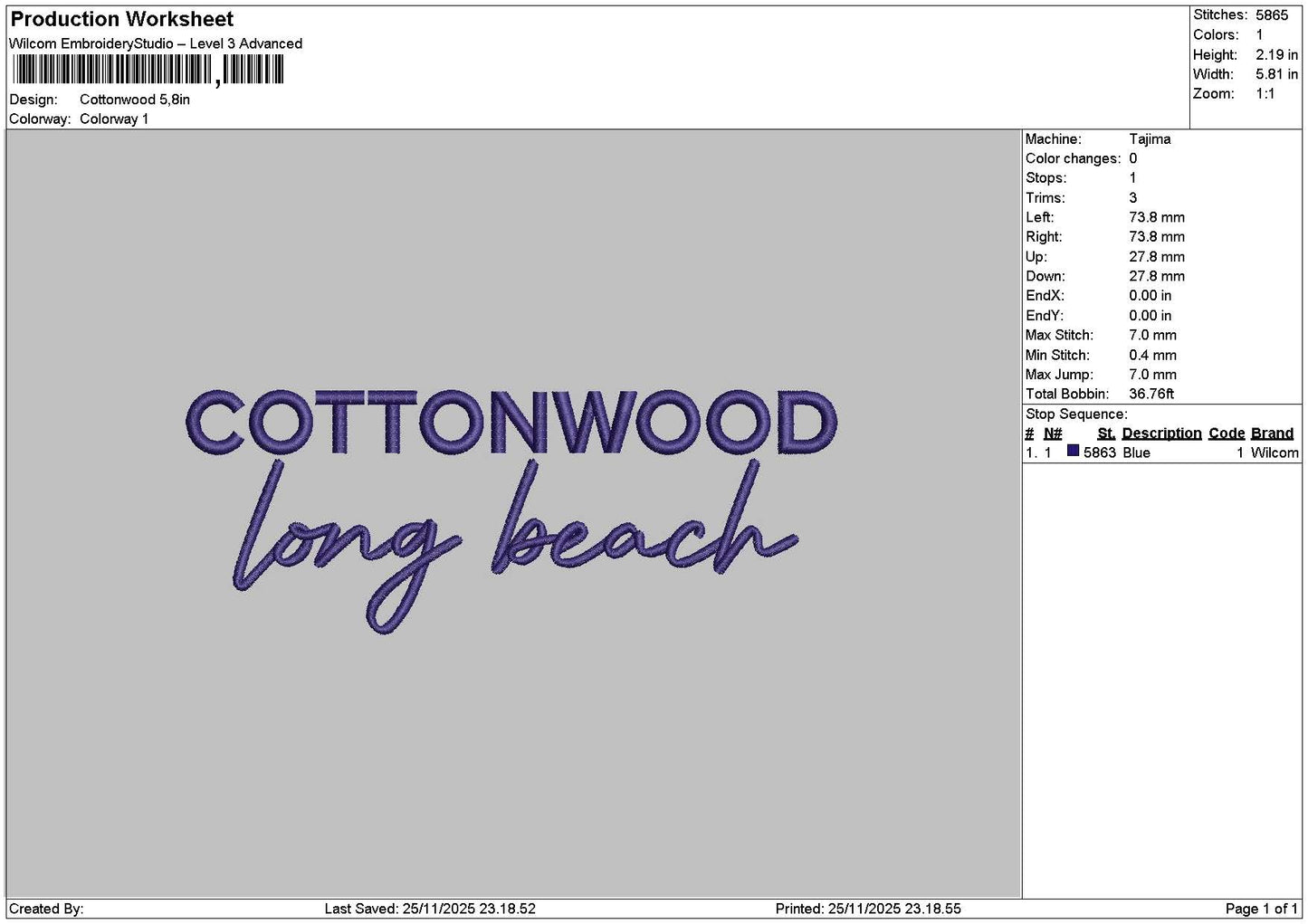Click the Zoom value 1:1
This screenshot has width=1308, height=924.
pos(1265,94)
